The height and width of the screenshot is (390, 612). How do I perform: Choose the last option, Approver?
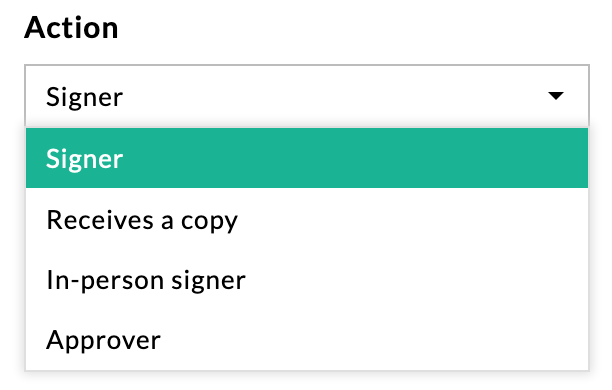(x=307, y=340)
